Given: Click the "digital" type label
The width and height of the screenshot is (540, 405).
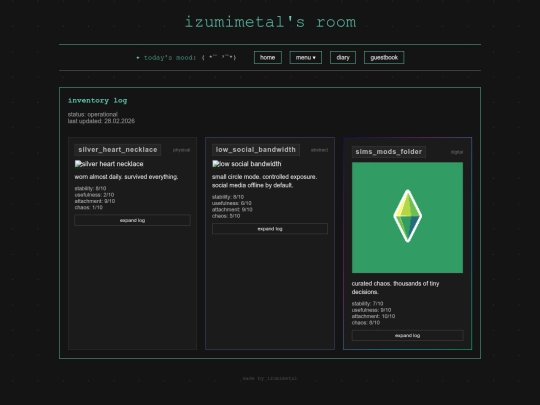Looking at the screenshot, I should [457, 152].
